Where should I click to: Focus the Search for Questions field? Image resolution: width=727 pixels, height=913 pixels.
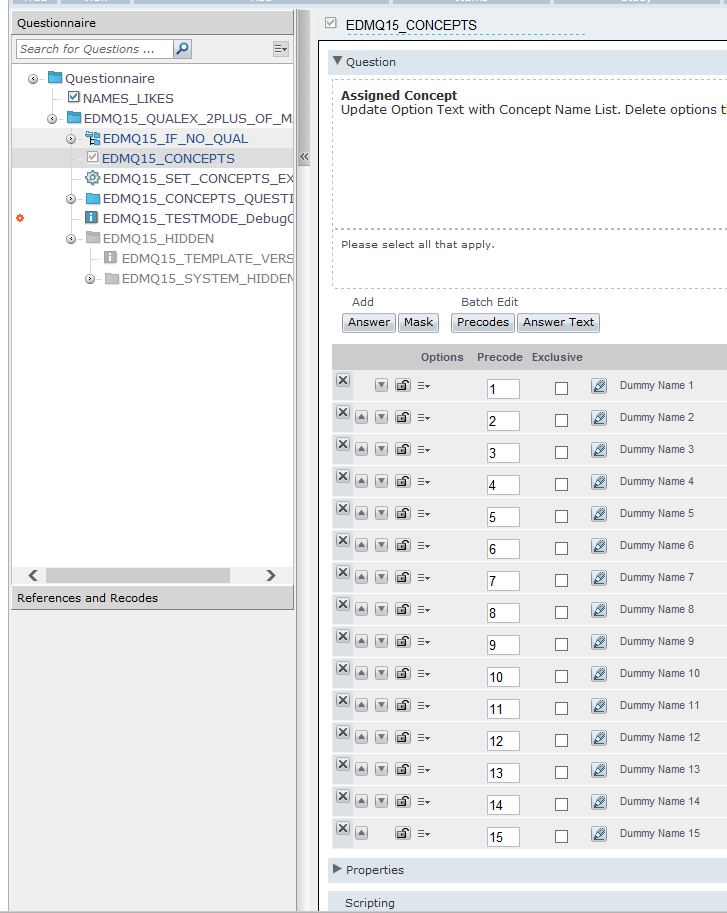click(x=95, y=49)
